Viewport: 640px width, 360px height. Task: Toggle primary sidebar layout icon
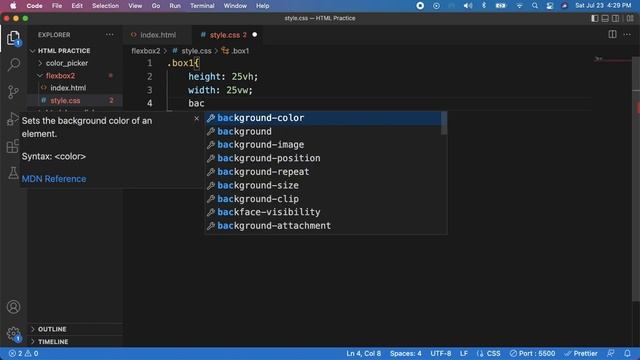595,18
